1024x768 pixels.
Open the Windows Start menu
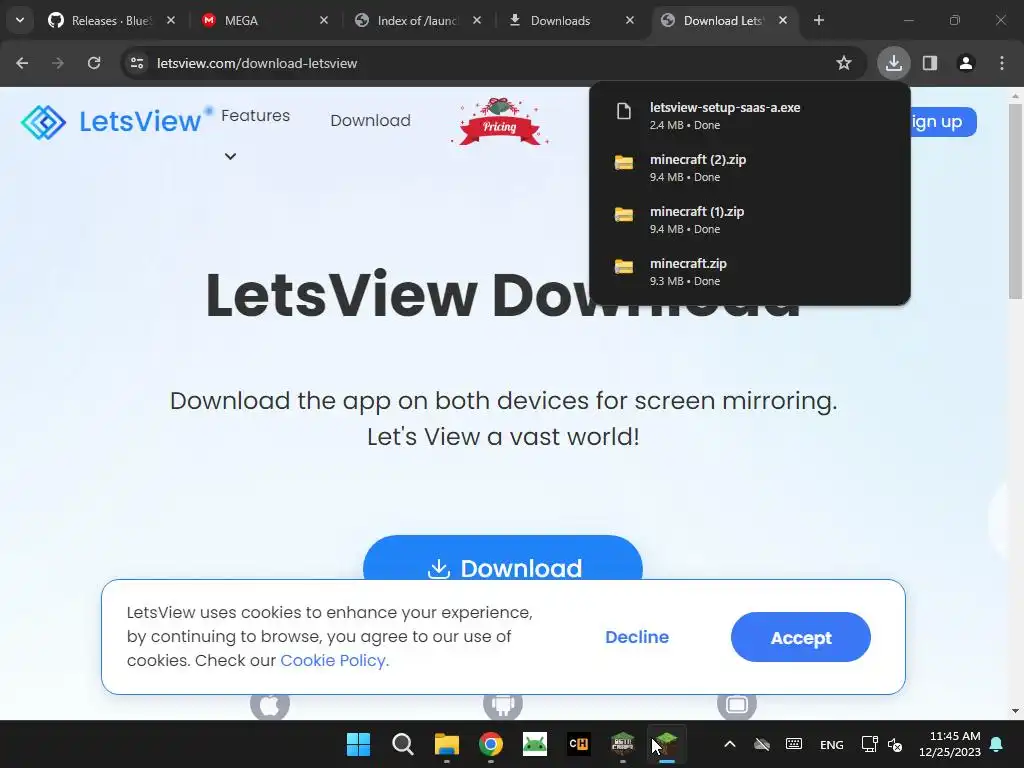pos(358,744)
